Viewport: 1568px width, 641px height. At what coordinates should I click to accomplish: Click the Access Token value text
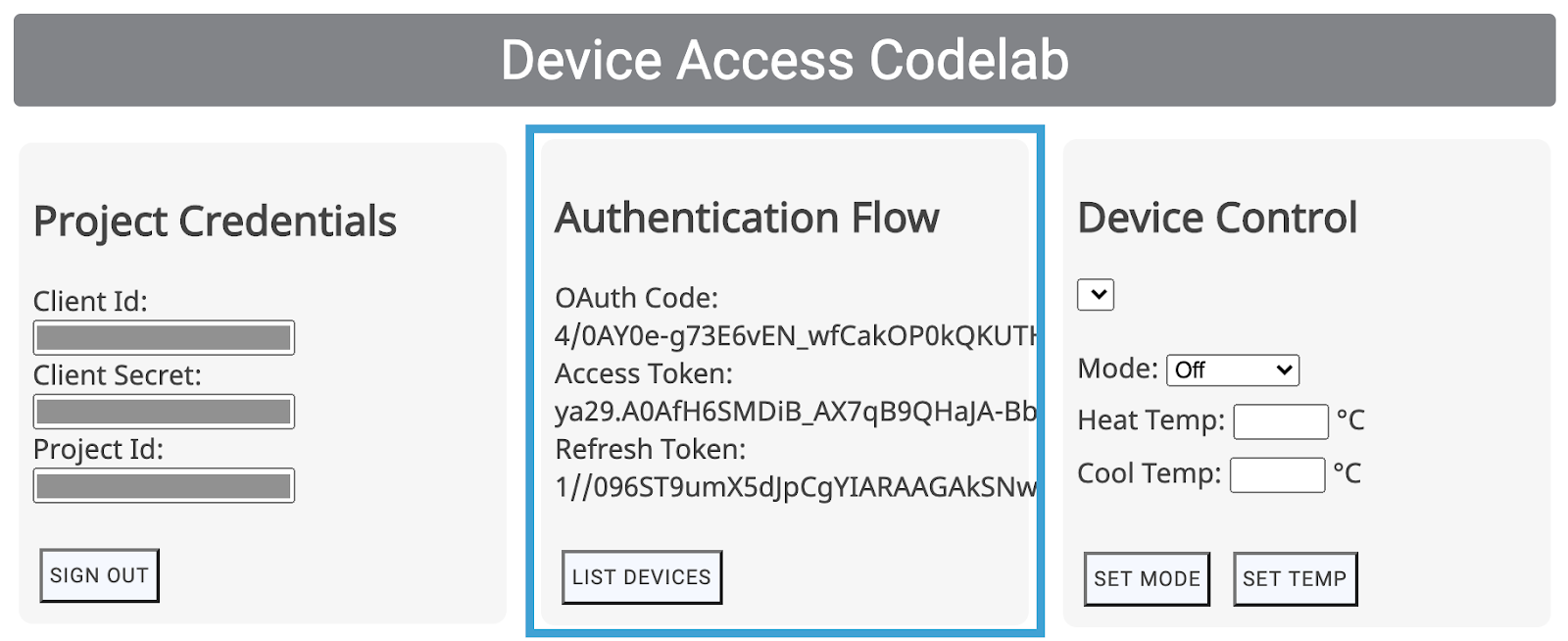click(794, 412)
